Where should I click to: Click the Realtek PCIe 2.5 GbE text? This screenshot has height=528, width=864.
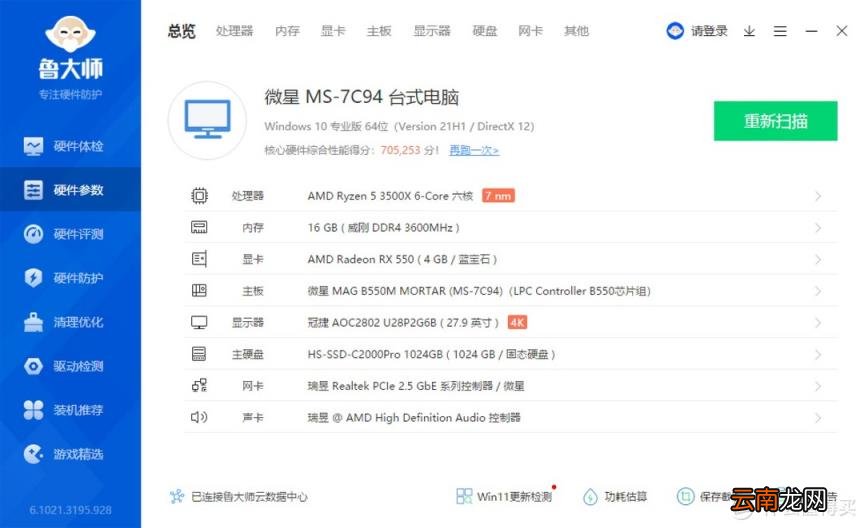[416, 386]
